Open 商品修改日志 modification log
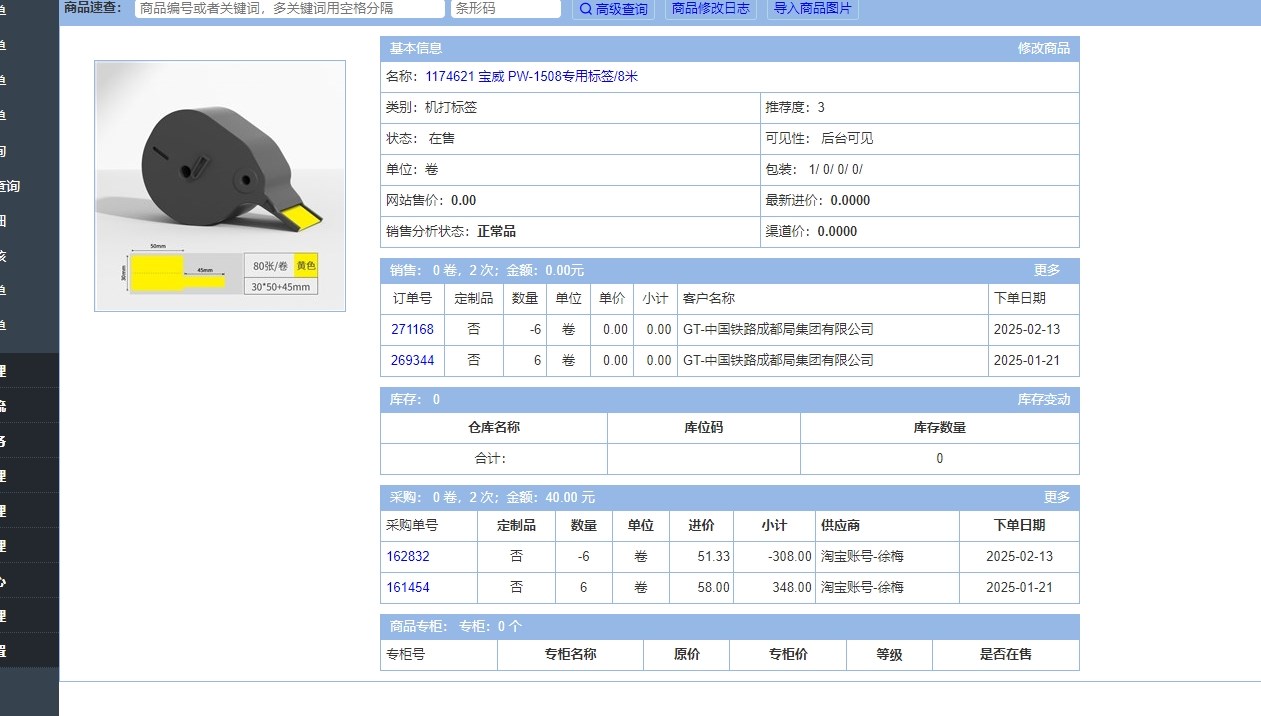The width and height of the screenshot is (1261, 716). tap(711, 8)
